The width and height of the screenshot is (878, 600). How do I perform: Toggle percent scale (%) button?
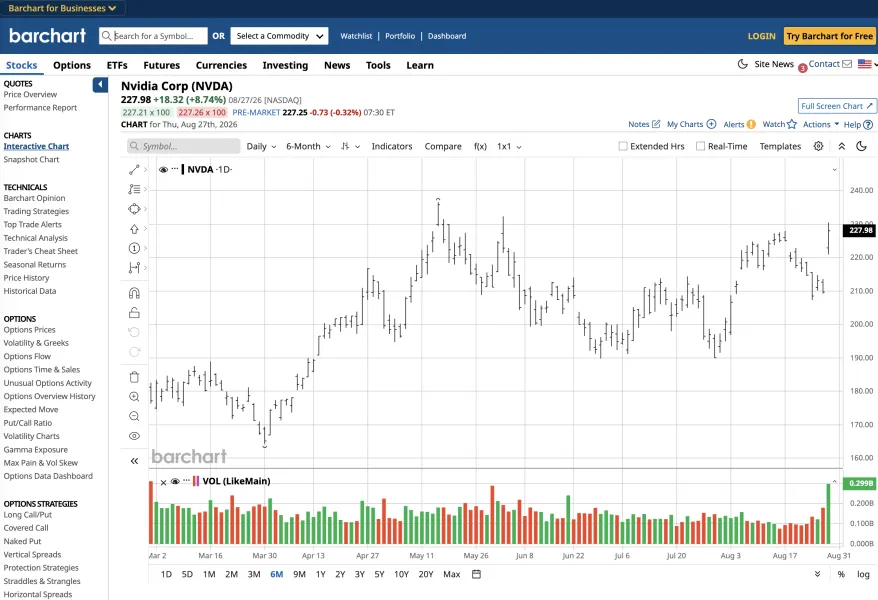click(841, 574)
